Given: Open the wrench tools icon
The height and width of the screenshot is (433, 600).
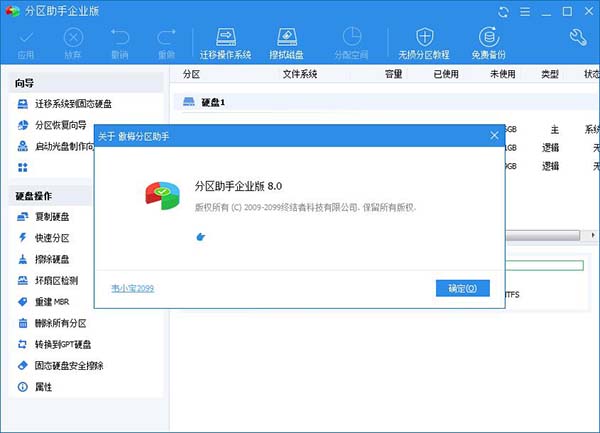Looking at the screenshot, I should (x=578, y=37).
